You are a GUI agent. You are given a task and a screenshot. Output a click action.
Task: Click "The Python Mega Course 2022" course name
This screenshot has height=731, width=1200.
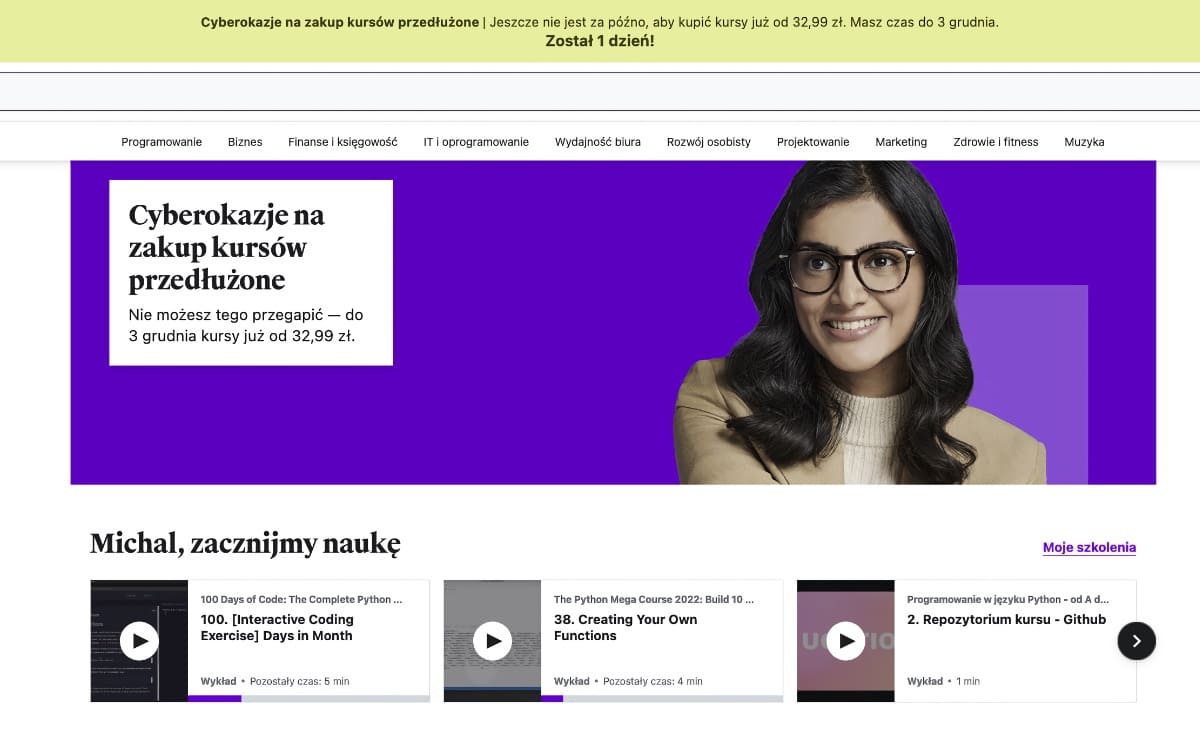click(x=654, y=600)
